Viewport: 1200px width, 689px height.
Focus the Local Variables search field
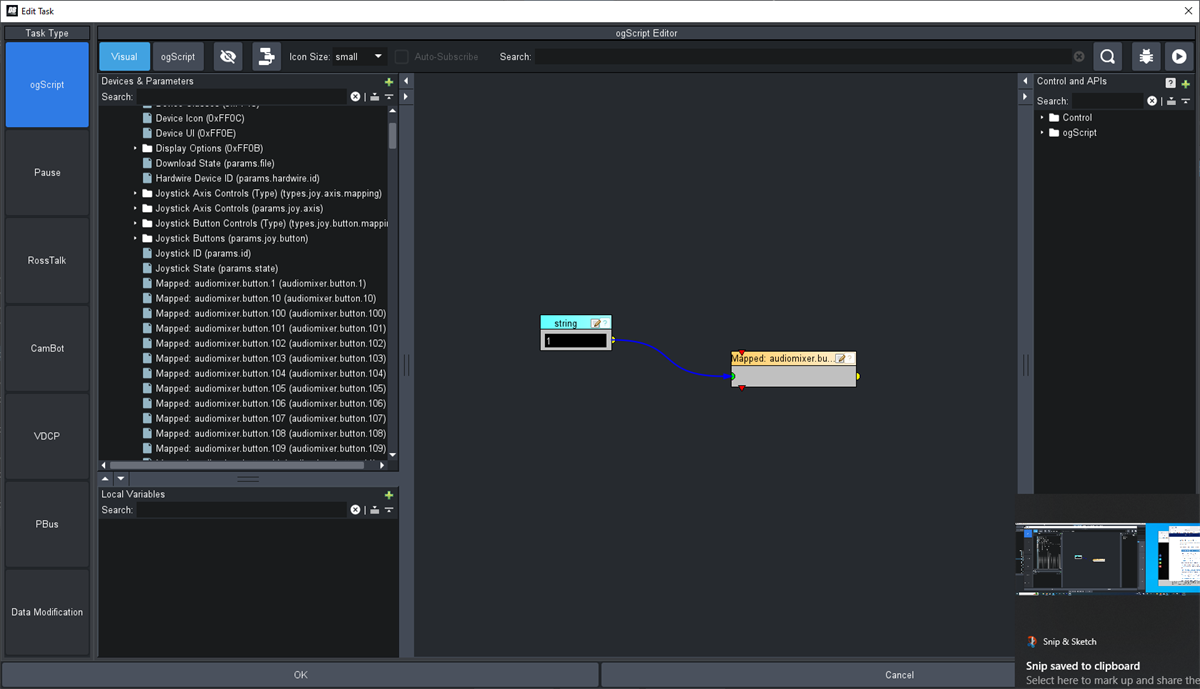[242, 510]
